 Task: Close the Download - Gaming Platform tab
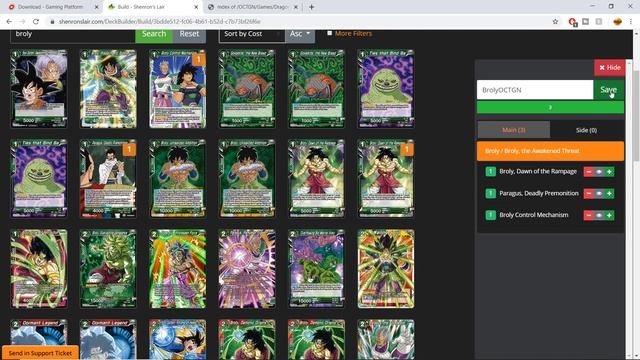(x=97, y=7)
